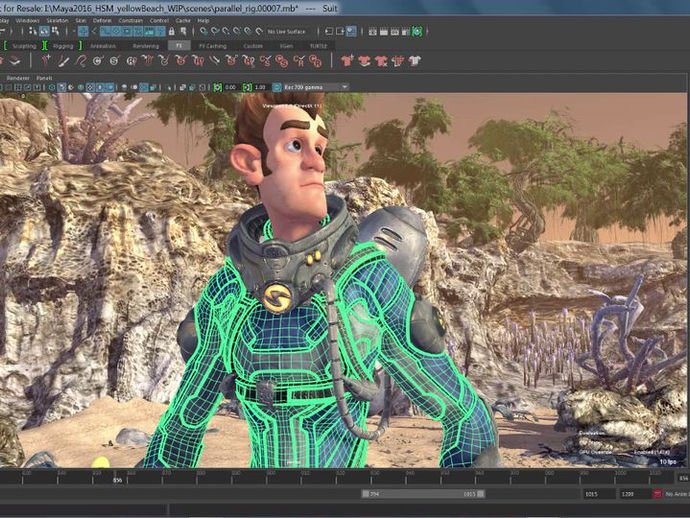The height and width of the screenshot is (518, 690).
Task: Click the green-highlighted sphere icon after render buttons
Action: 417,31
